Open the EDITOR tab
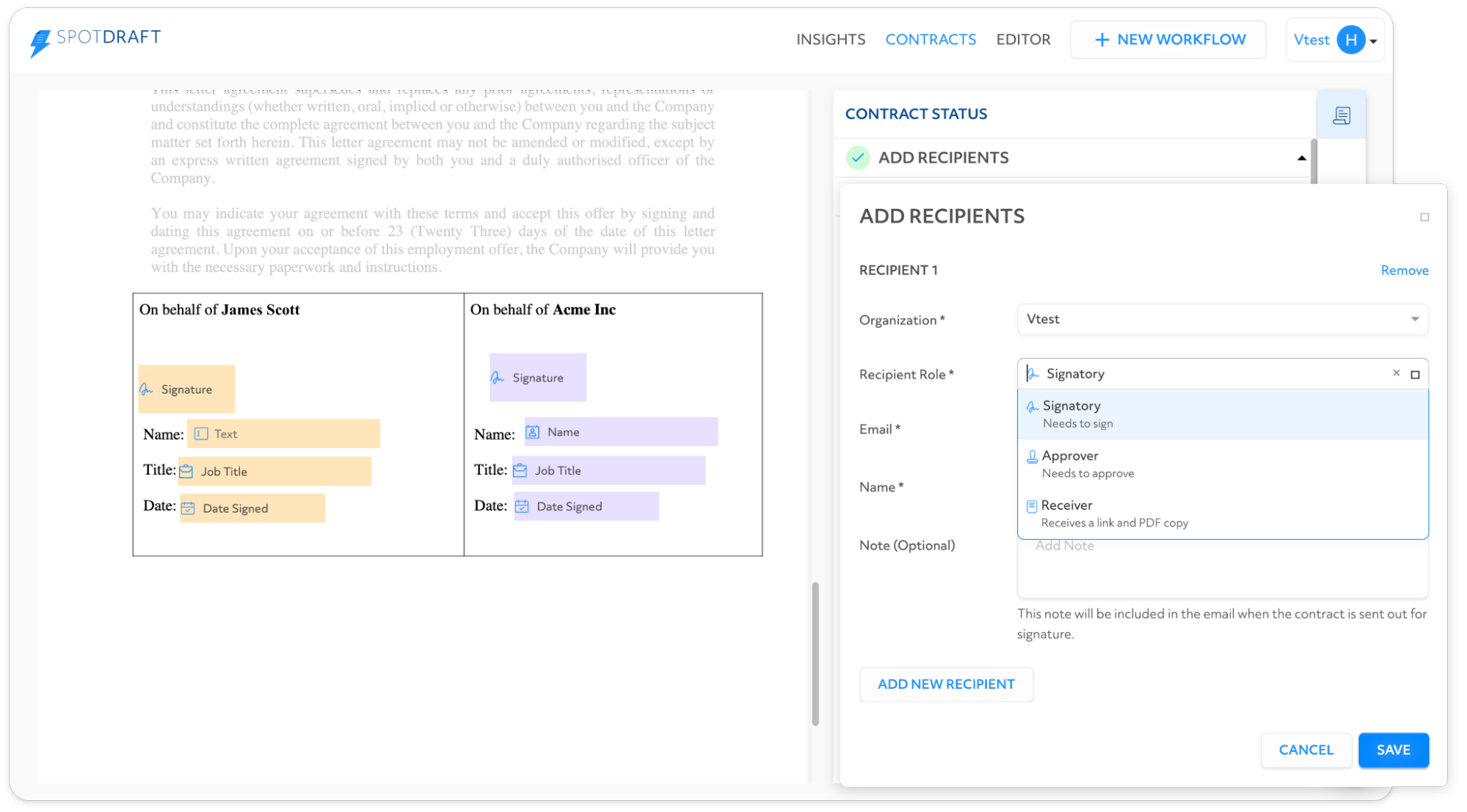The height and width of the screenshot is (812, 1467). 1023,40
